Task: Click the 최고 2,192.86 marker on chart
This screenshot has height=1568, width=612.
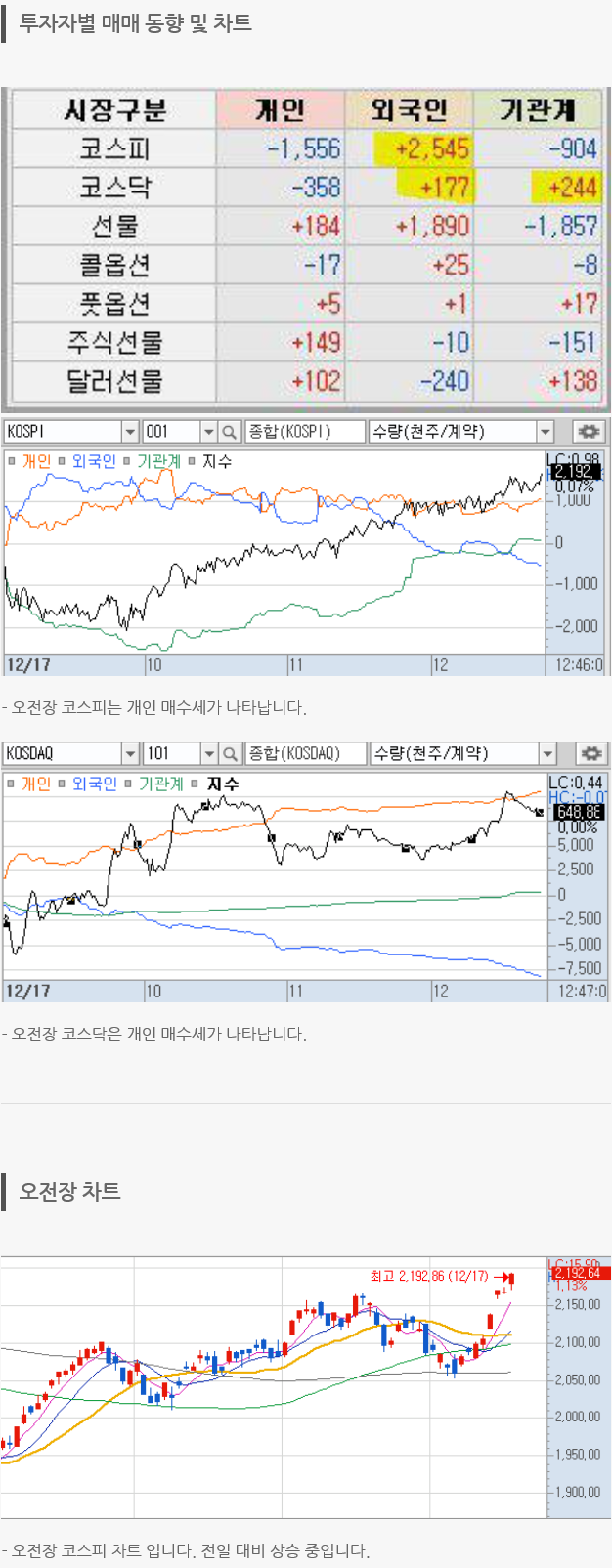Action: [x=429, y=1276]
